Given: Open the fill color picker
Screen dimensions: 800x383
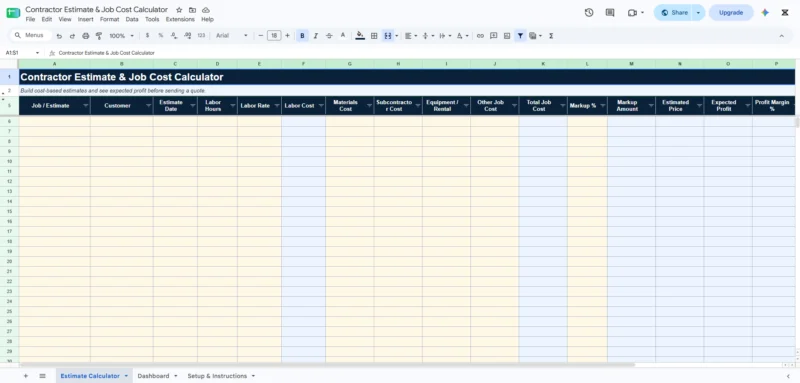Looking at the screenshot, I should tap(360, 36).
